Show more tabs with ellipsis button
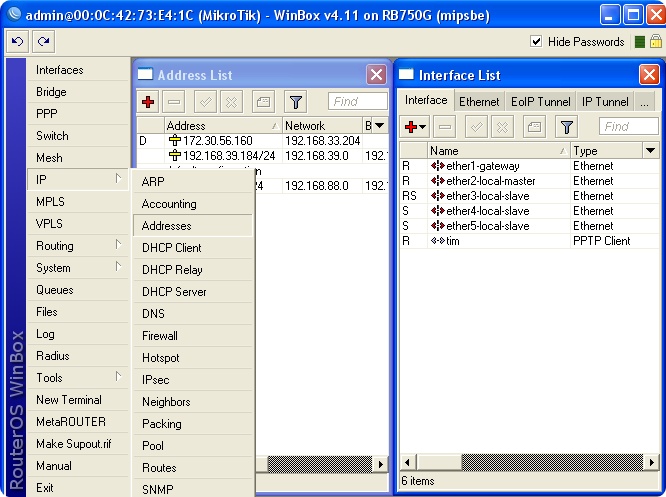The height and width of the screenshot is (497, 666). tap(644, 102)
